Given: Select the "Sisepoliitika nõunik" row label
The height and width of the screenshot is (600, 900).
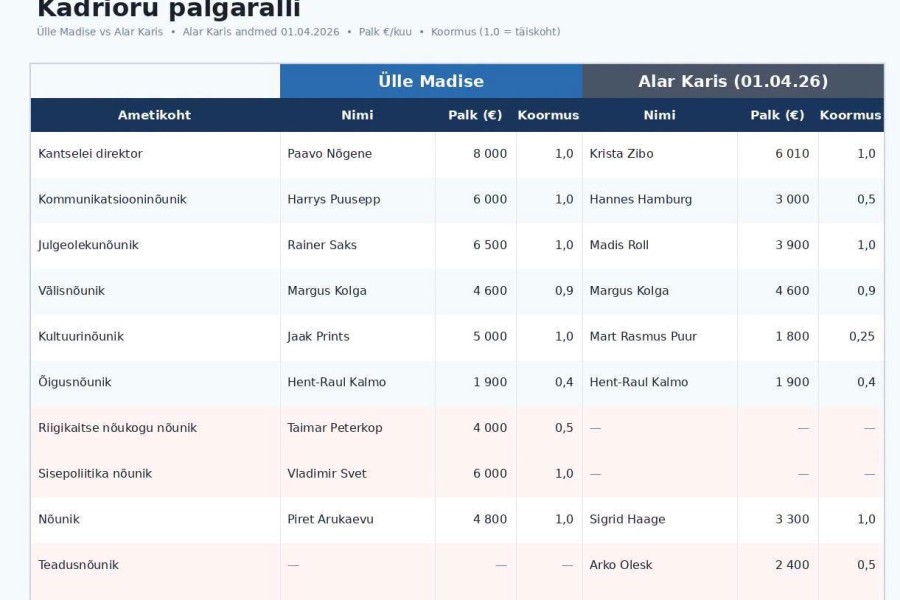Looking at the screenshot, I should tap(95, 474).
